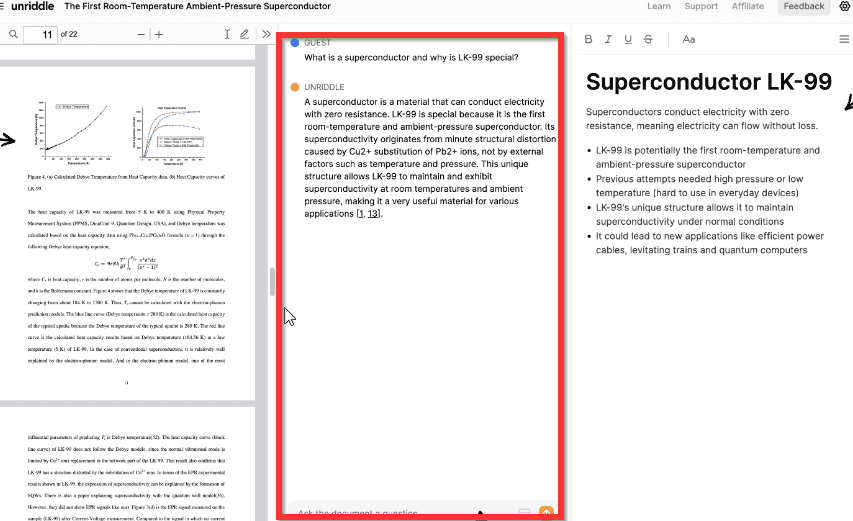The width and height of the screenshot is (853, 521).
Task: Open the notes hamburger menu
Action: coord(844,39)
